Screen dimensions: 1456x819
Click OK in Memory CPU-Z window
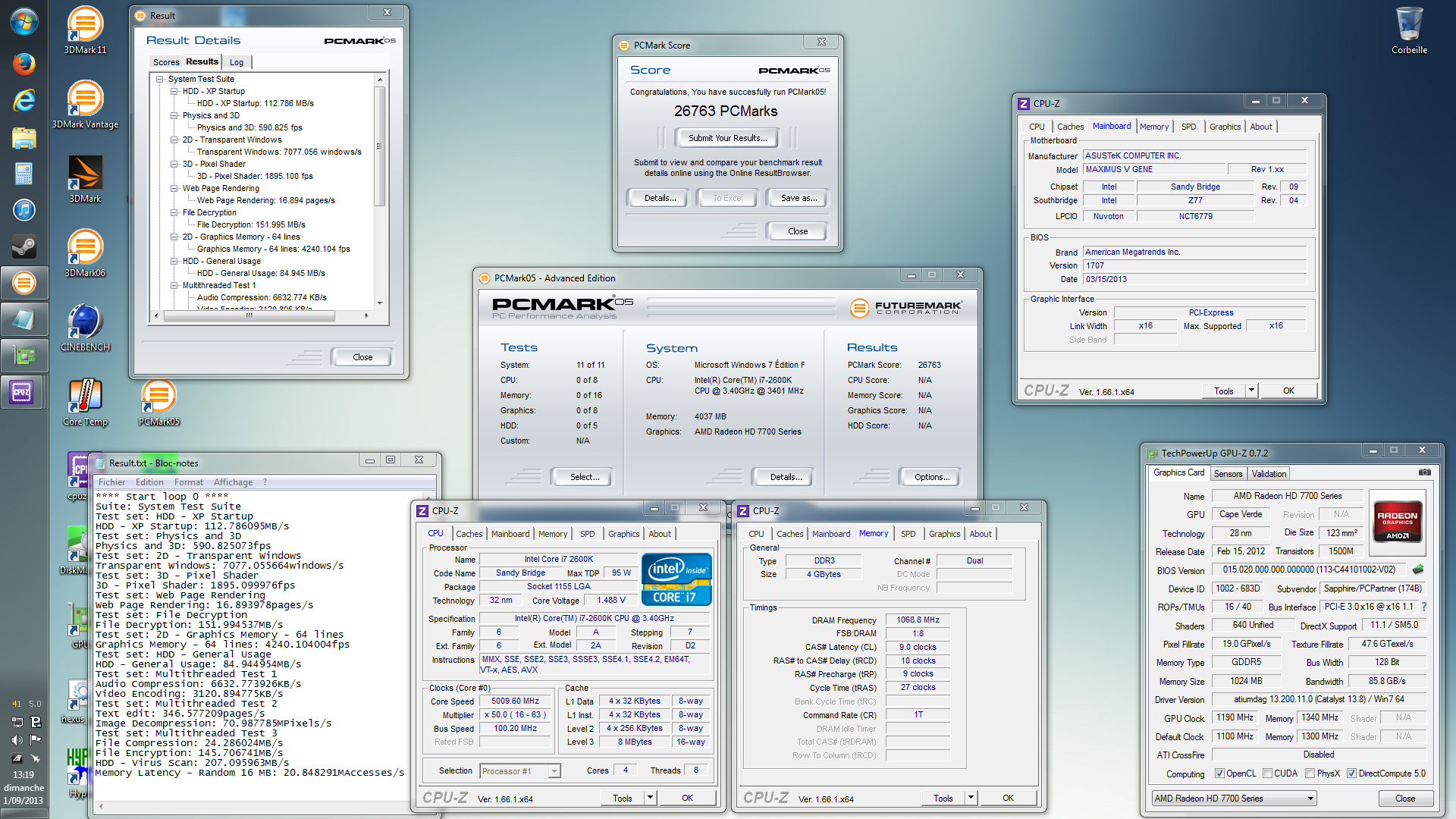[1008, 798]
